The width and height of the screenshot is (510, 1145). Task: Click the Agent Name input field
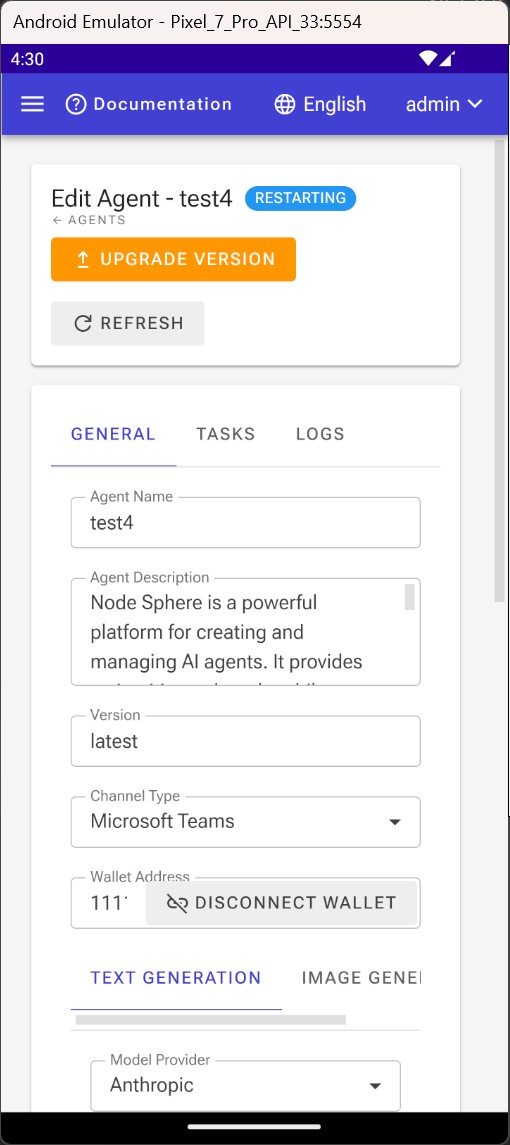pos(246,523)
